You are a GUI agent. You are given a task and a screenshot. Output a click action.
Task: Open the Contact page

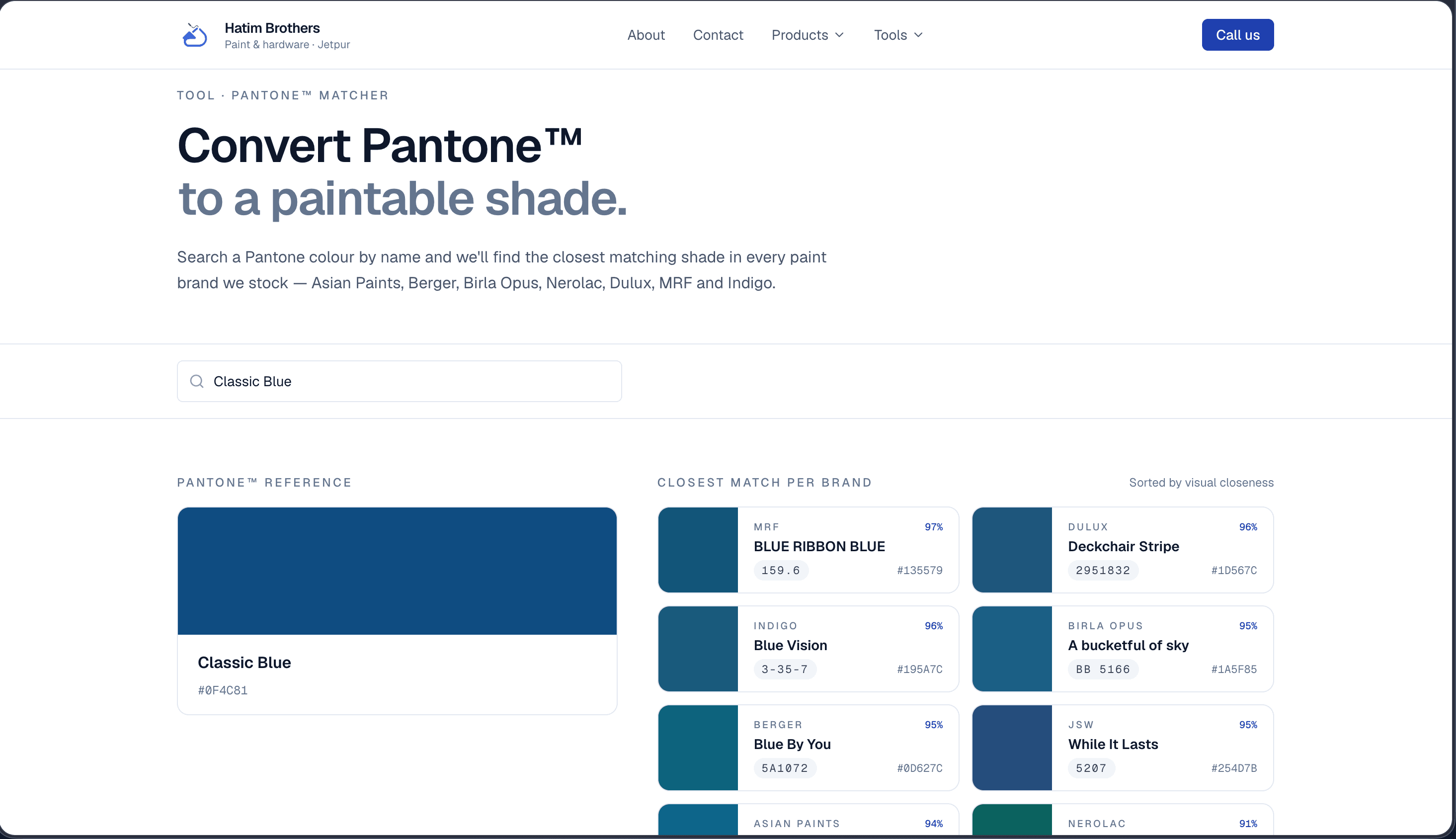(x=718, y=35)
